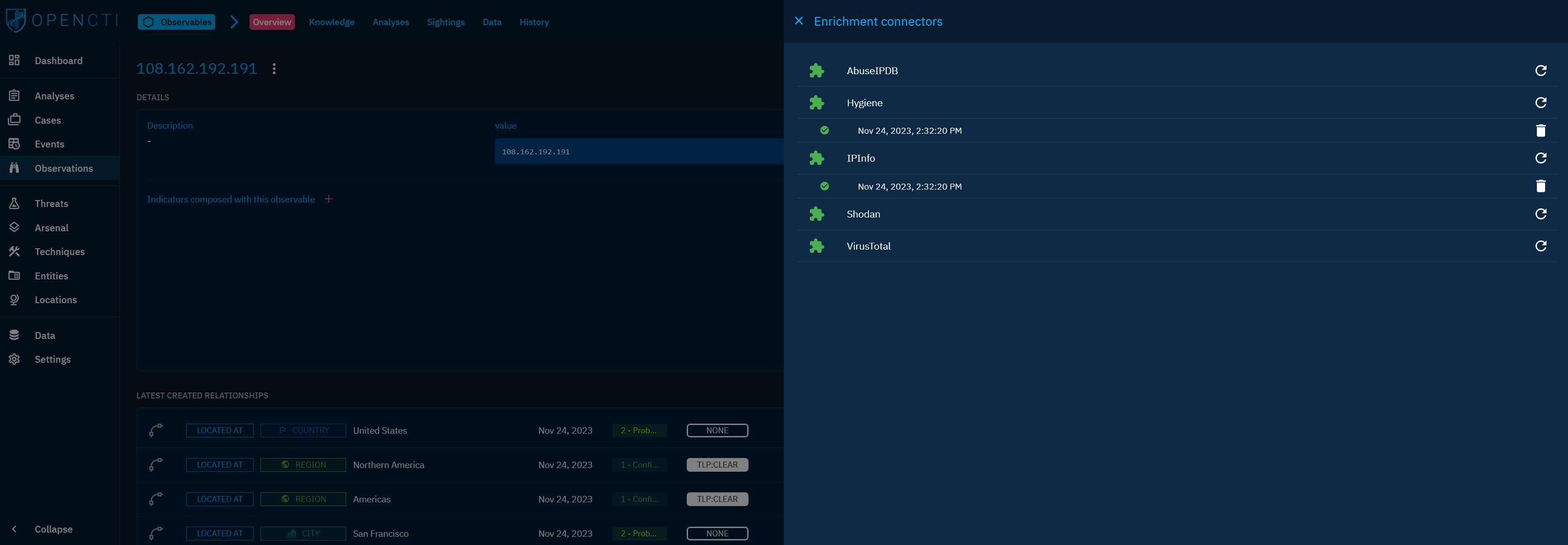This screenshot has height=545, width=1568.
Task: Switch to the Knowledge tab
Action: click(x=331, y=22)
